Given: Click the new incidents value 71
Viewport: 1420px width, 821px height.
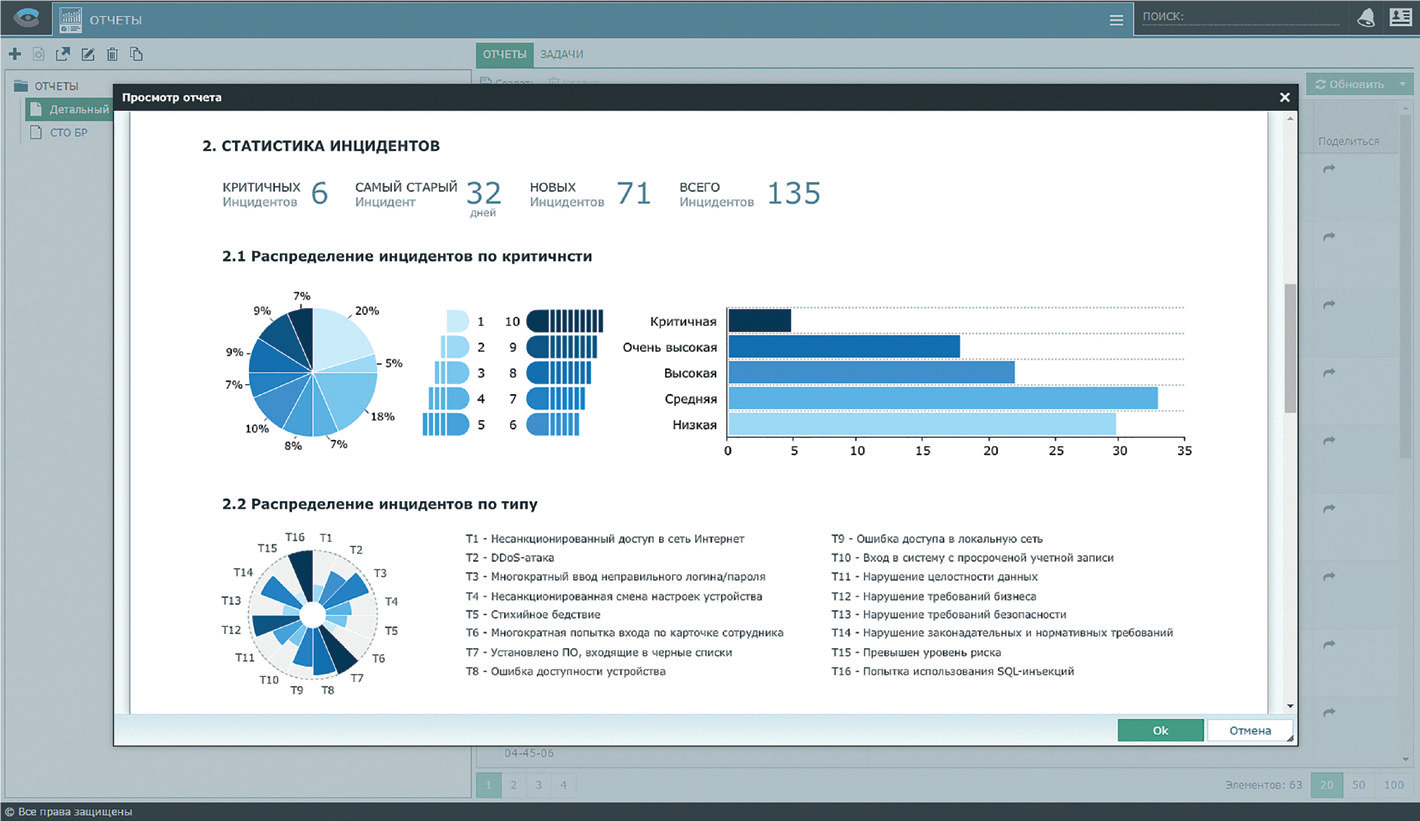Looking at the screenshot, I should pyautogui.click(x=633, y=194).
